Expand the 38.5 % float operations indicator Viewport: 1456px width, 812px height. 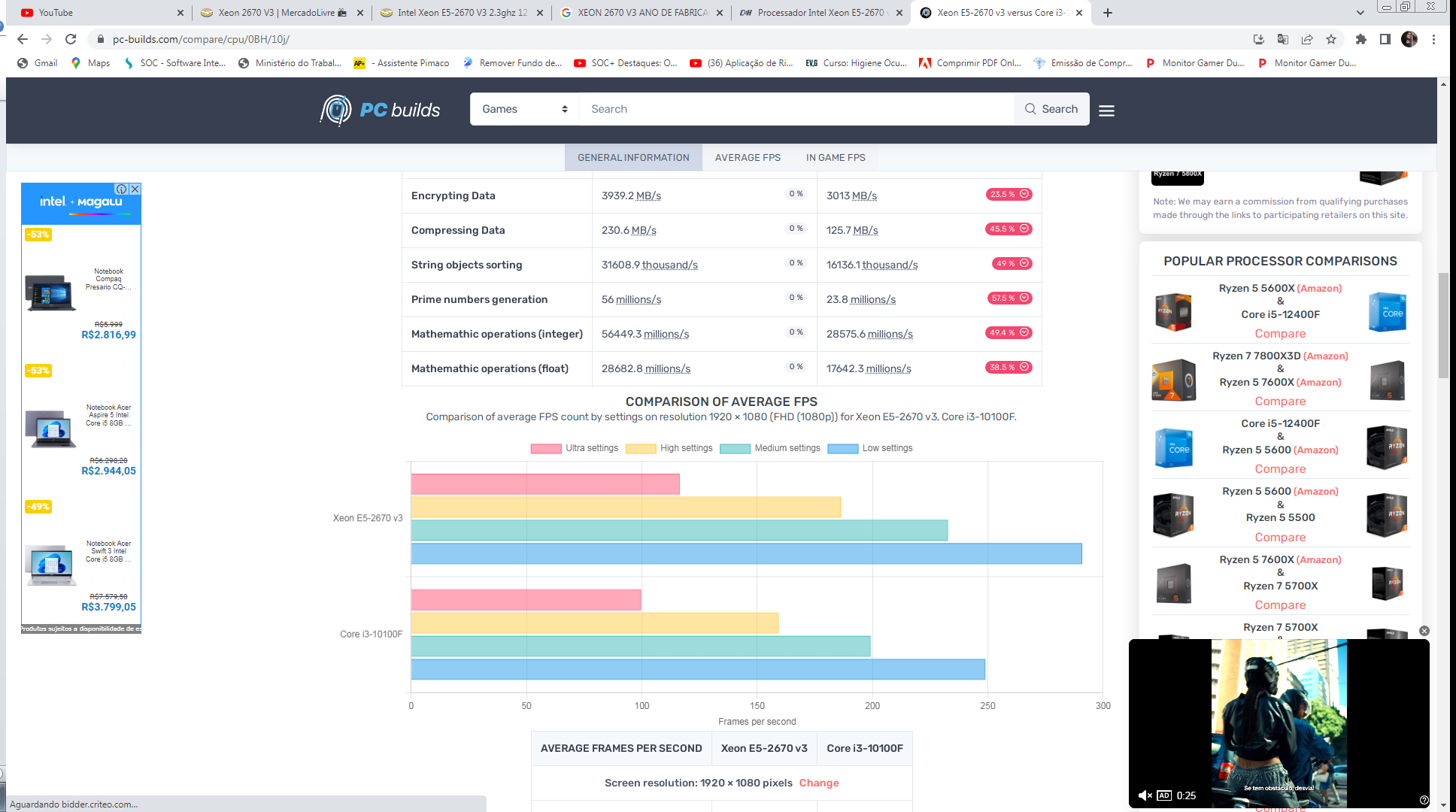point(1009,367)
